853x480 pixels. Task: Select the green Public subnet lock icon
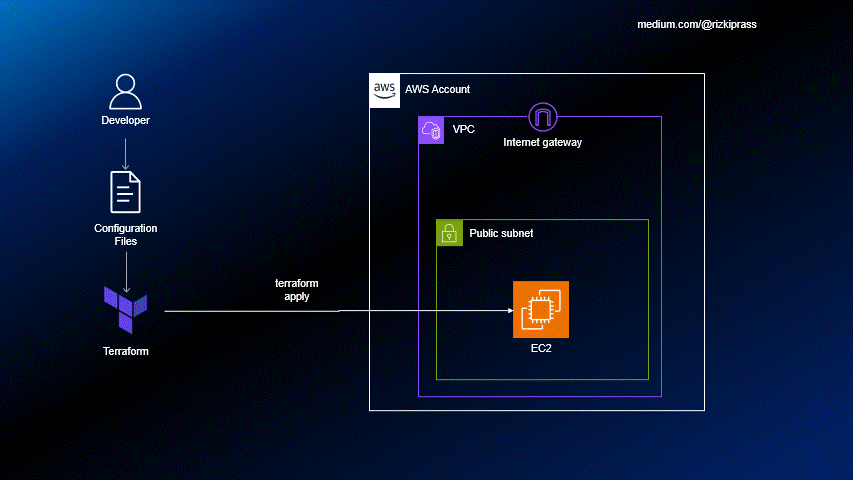tap(450, 233)
